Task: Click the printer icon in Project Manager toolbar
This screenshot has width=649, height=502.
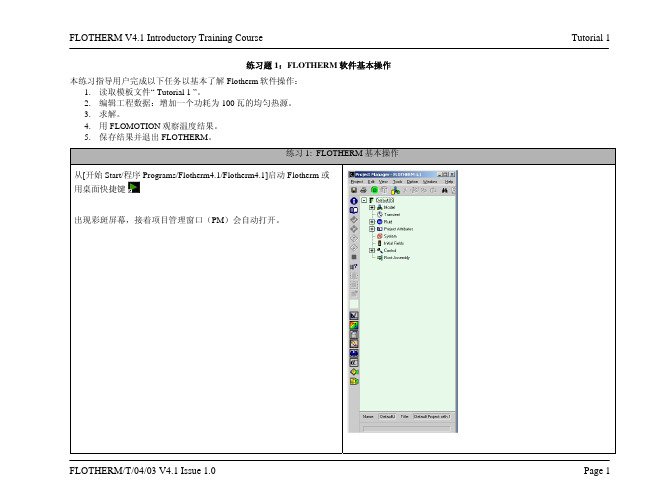Action: point(363,190)
